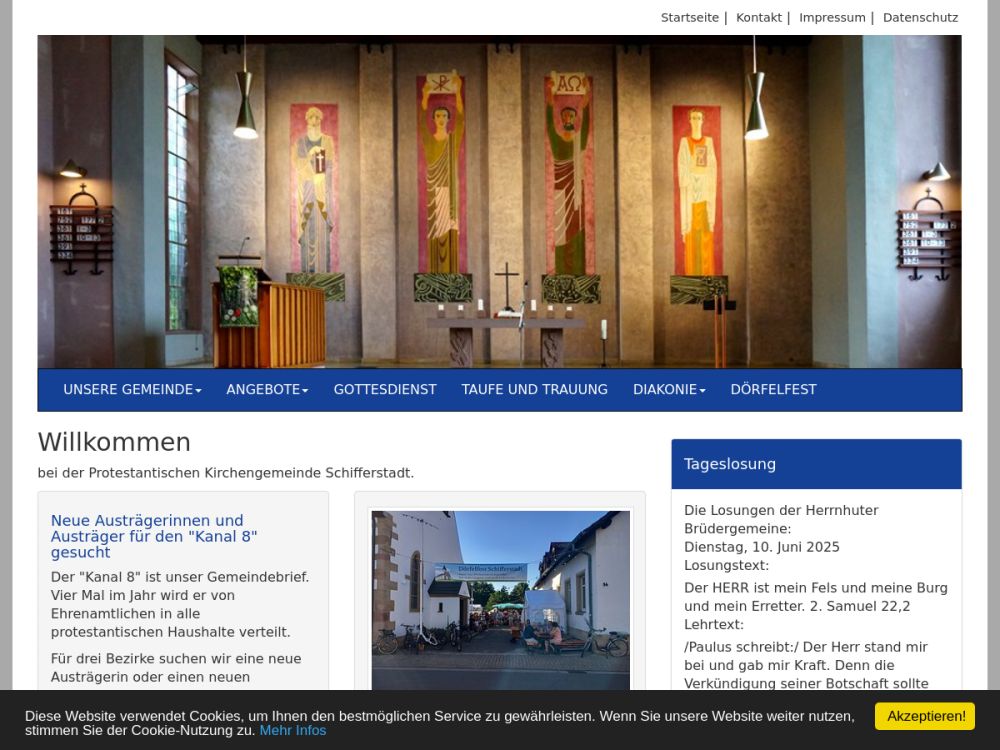The height and width of the screenshot is (750, 1000).
Task: Open the Diakonie dropdown menu
Action: point(669,390)
